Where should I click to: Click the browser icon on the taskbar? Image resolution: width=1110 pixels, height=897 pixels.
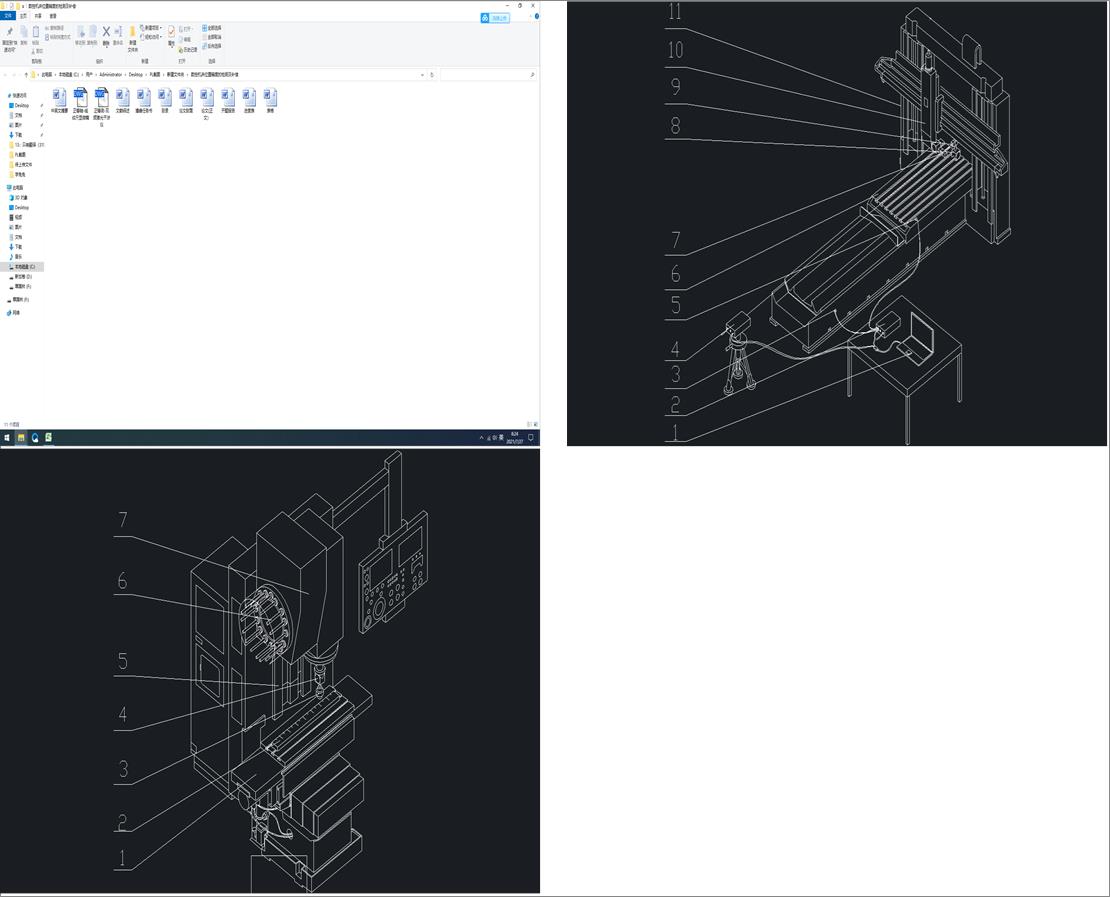coord(35,438)
